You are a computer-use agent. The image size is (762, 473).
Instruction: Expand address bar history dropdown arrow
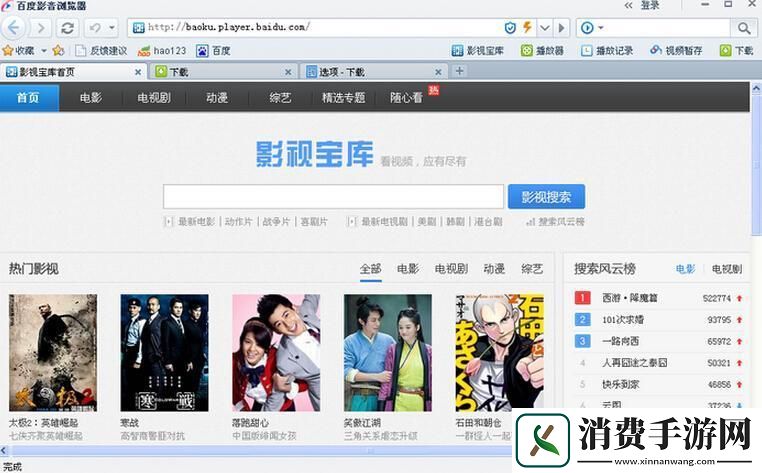(x=544, y=28)
